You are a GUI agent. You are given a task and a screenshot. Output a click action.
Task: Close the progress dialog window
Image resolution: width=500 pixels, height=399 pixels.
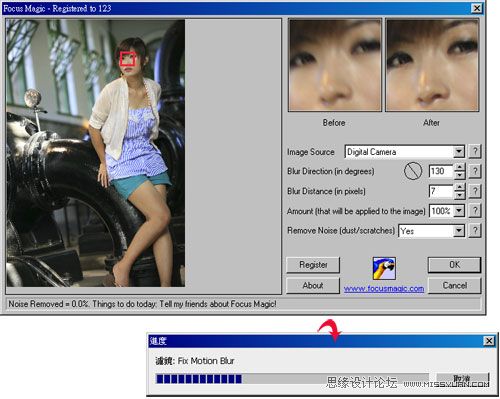click(x=489, y=341)
